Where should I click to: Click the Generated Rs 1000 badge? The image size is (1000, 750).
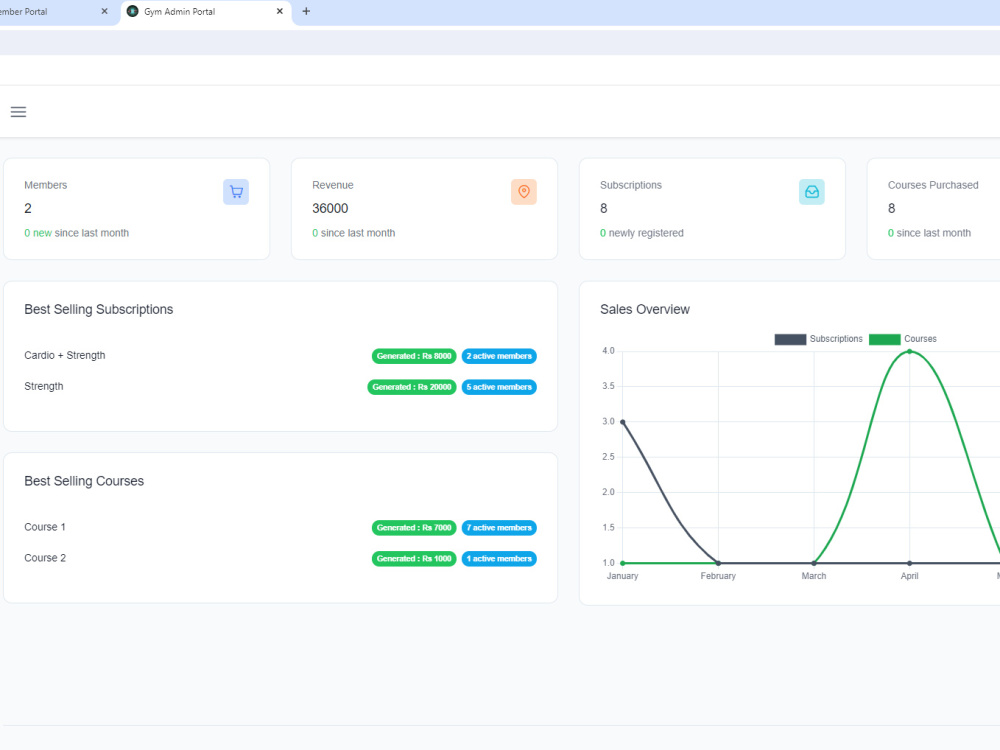pos(414,559)
